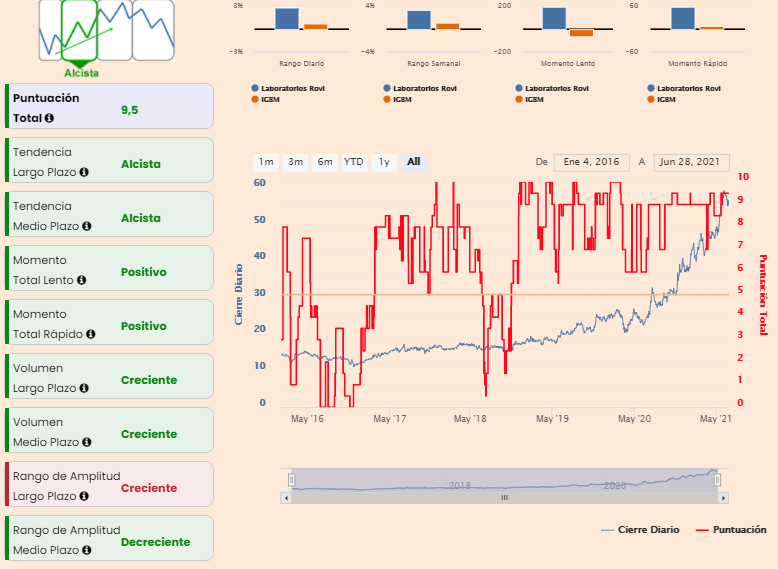Toggle ICBM legend under Momento Rápido chart

click(661, 100)
